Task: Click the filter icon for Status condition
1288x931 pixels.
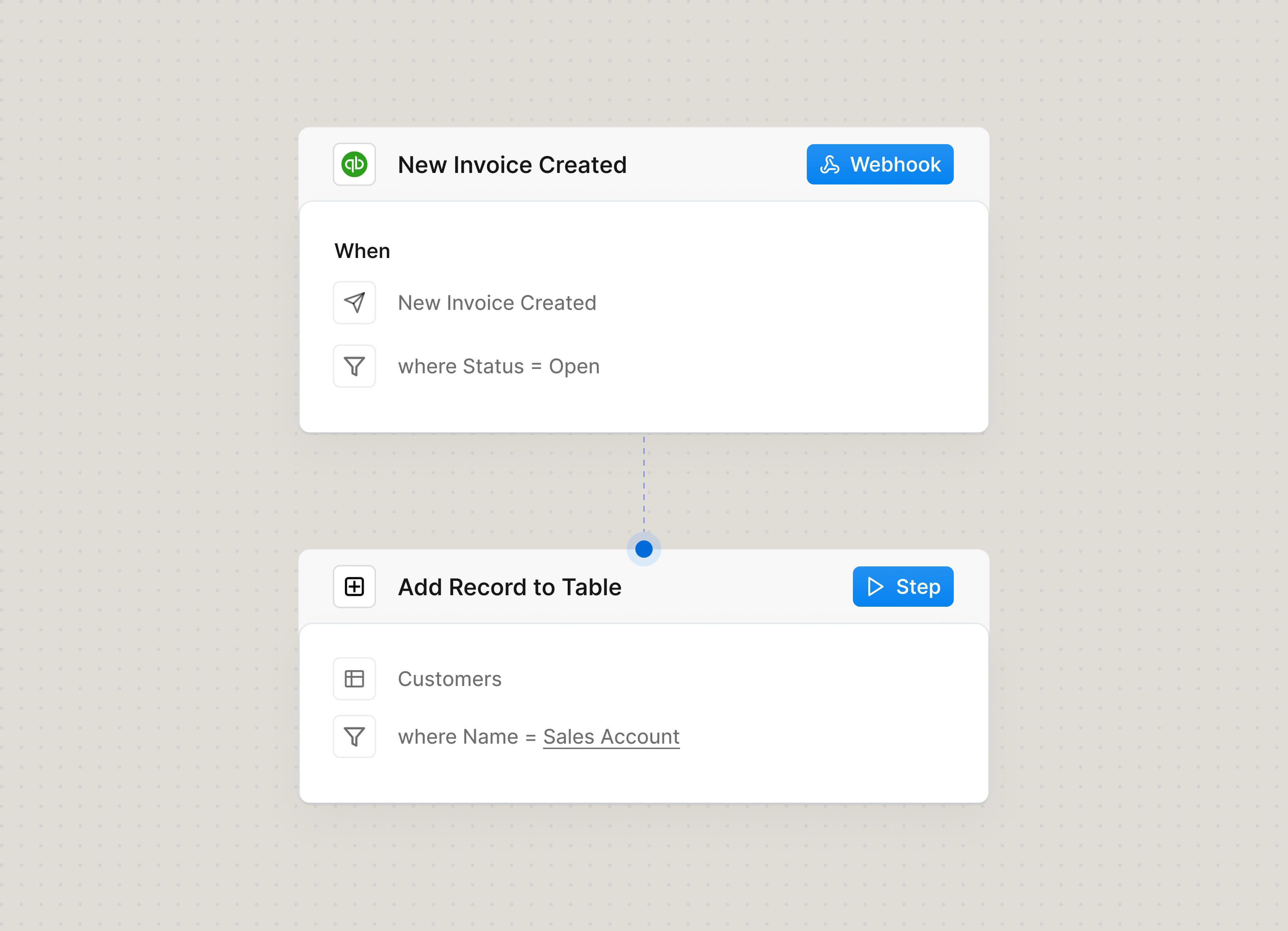Action: [x=354, y=366]
